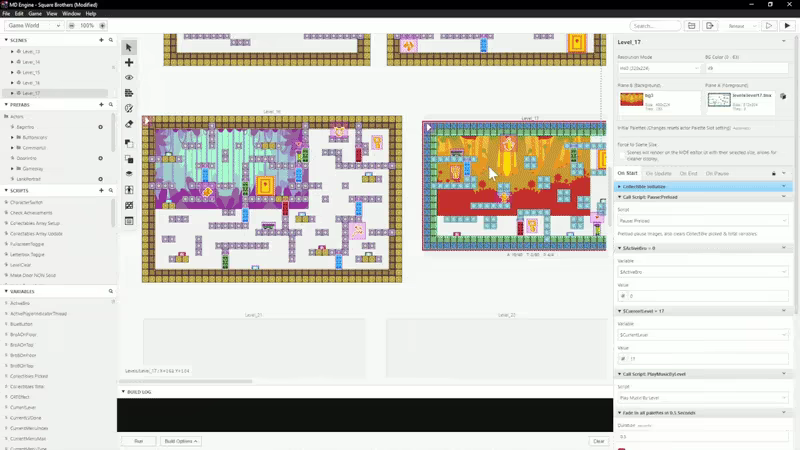Select the brick wall Collisions tool
Screen dimensions: 800x450
[x=129, y=93]
